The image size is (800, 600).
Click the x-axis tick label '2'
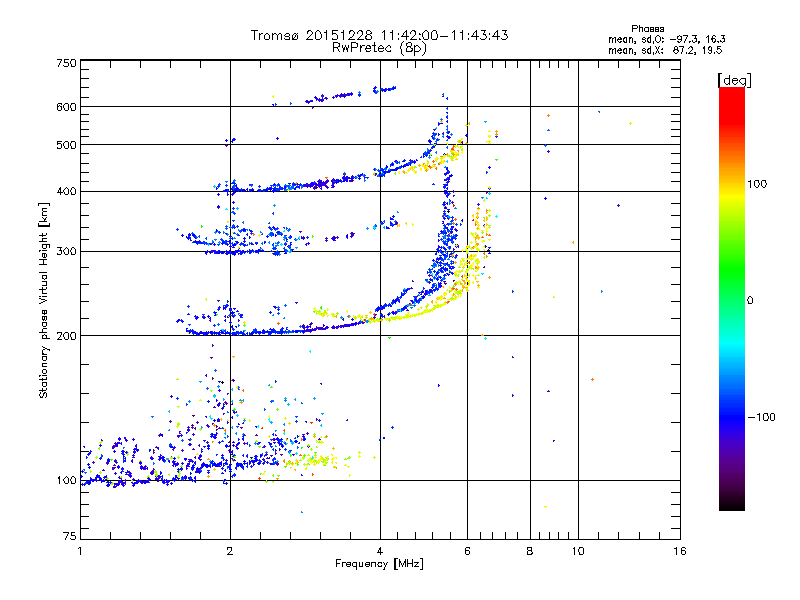tap(230, 551)
